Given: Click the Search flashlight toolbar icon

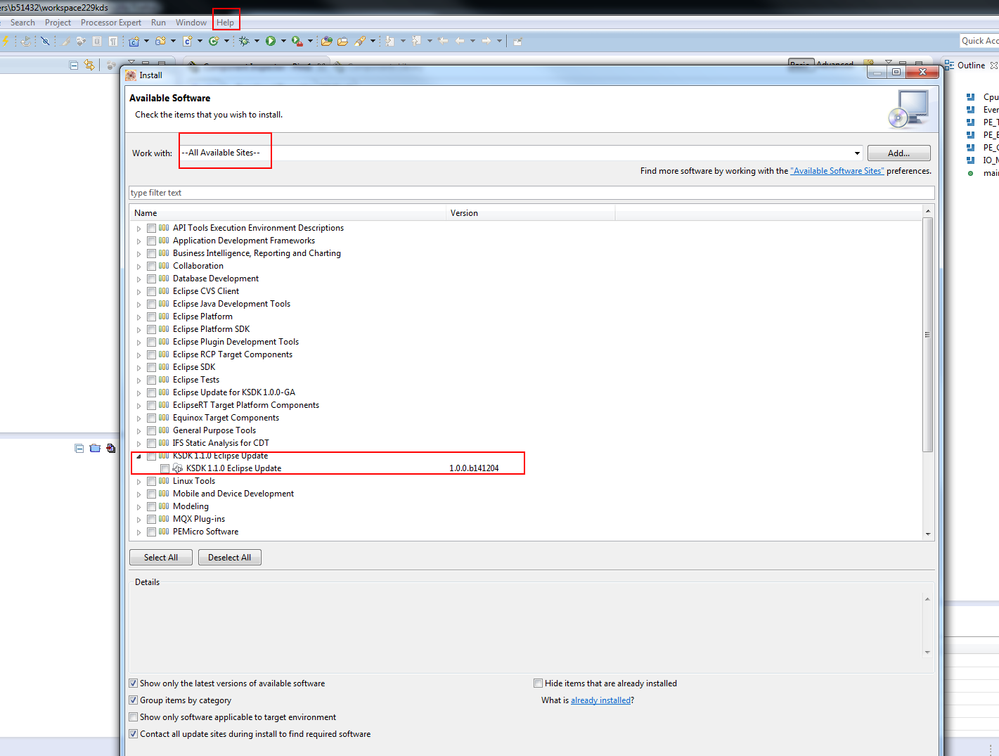Looking at the screenshot, I should coord(360,41).
